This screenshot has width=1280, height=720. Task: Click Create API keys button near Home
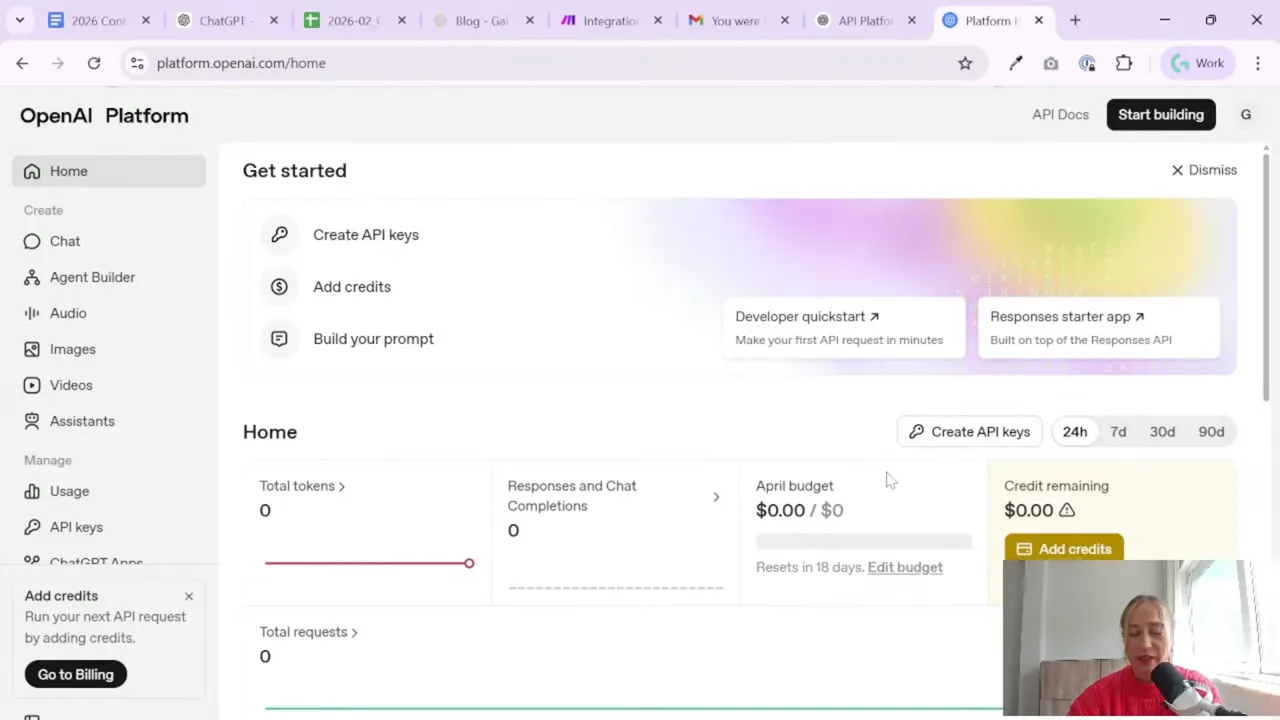tap(970, 432)
